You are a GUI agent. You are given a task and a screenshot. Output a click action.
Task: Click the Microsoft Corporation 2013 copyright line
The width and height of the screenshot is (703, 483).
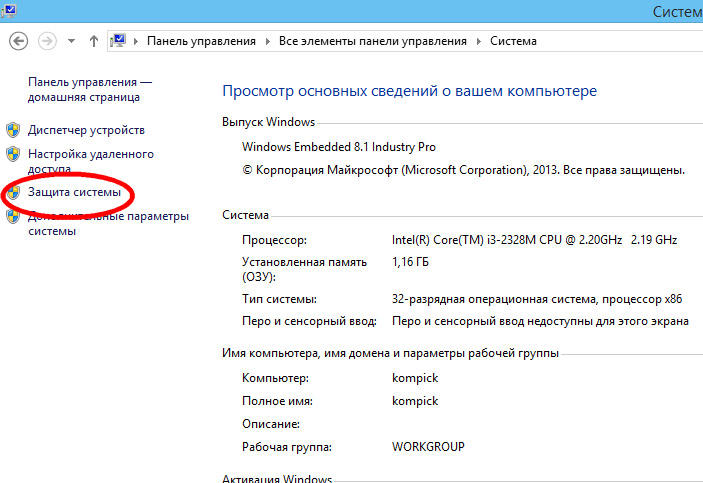[464, 170]
